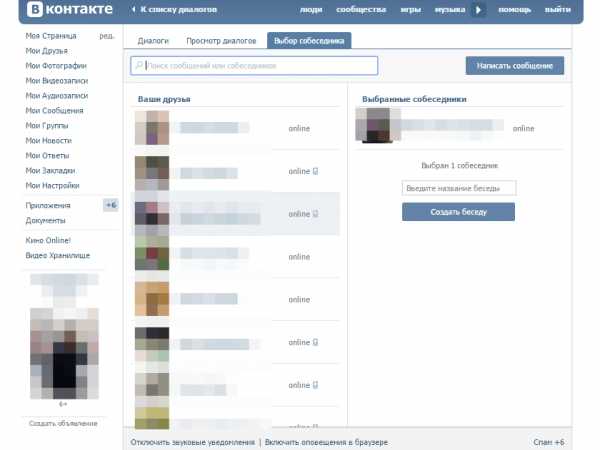Click the Ваши друзья heading
600x450 pixels.
tap(164, 99)
